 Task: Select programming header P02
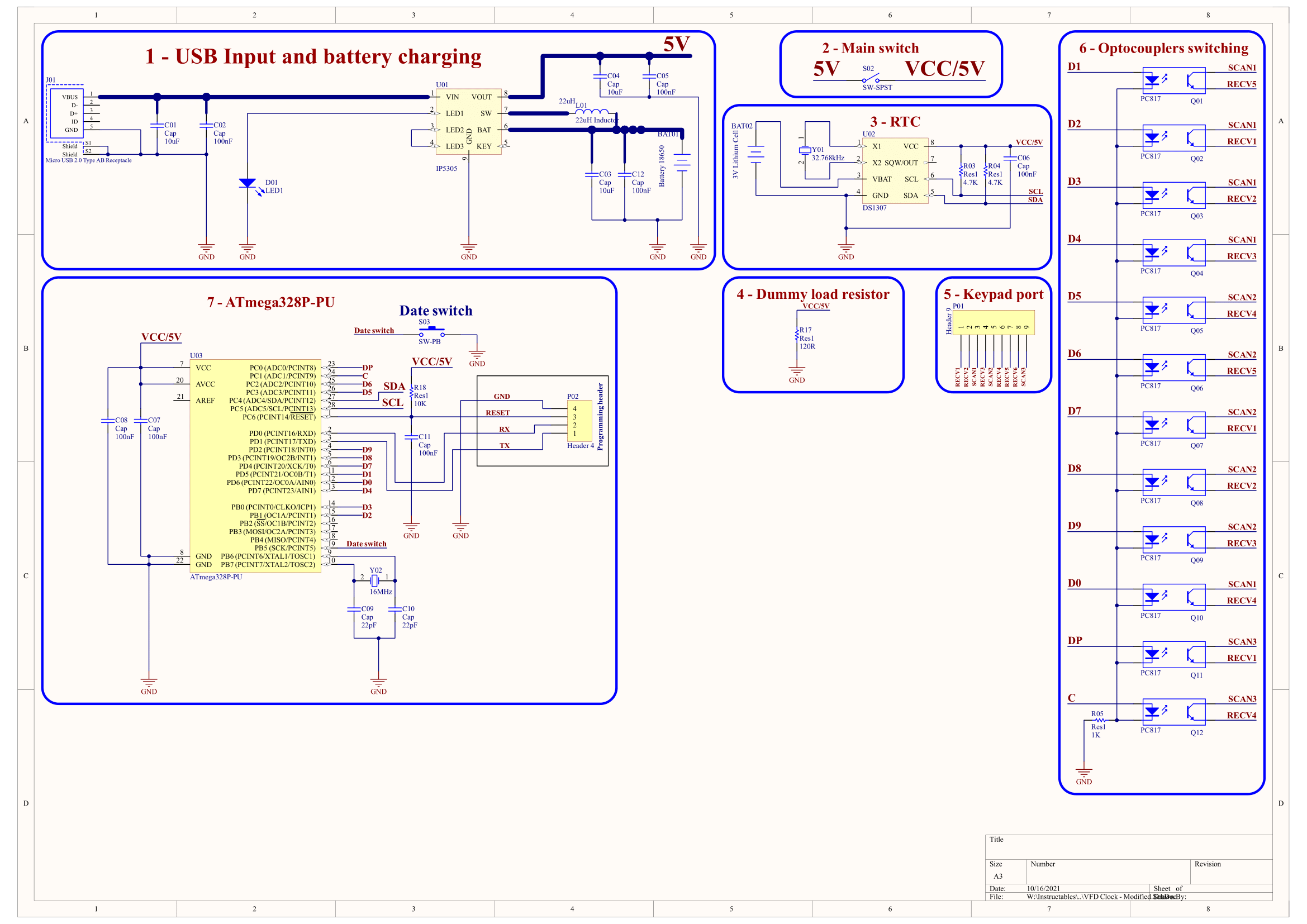click(x=579, y=421)
